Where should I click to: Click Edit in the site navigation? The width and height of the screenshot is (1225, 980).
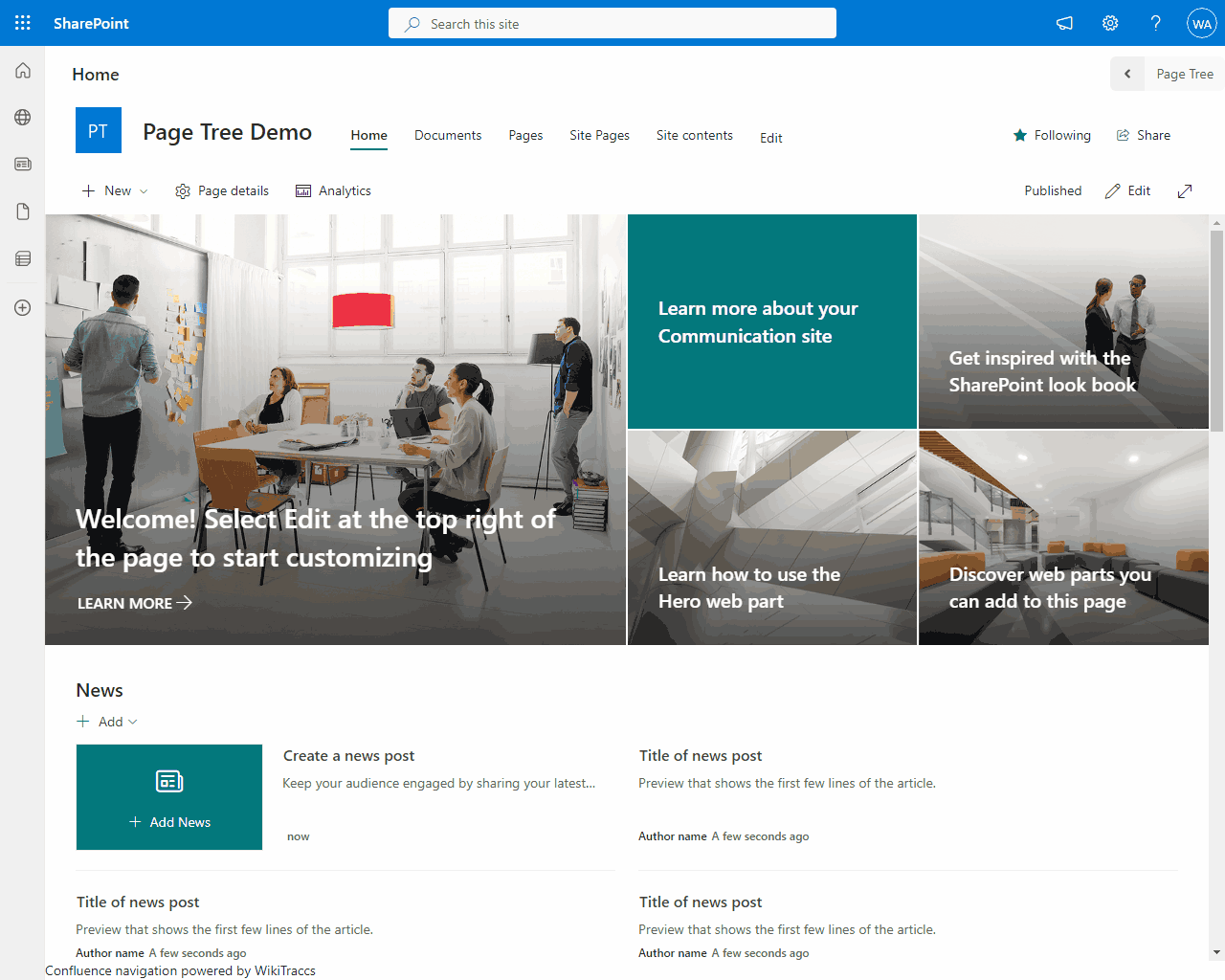click(771, 138)
